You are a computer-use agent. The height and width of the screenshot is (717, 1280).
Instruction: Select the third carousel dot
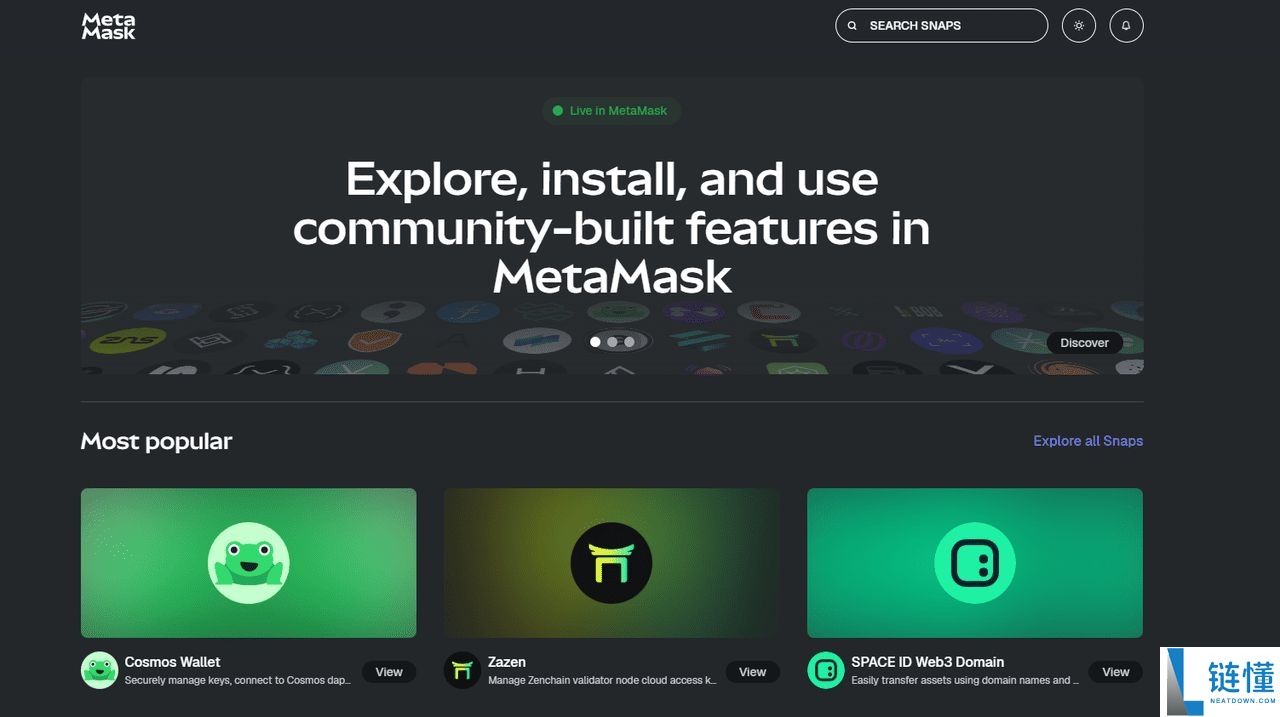click(x=629, y=342)
